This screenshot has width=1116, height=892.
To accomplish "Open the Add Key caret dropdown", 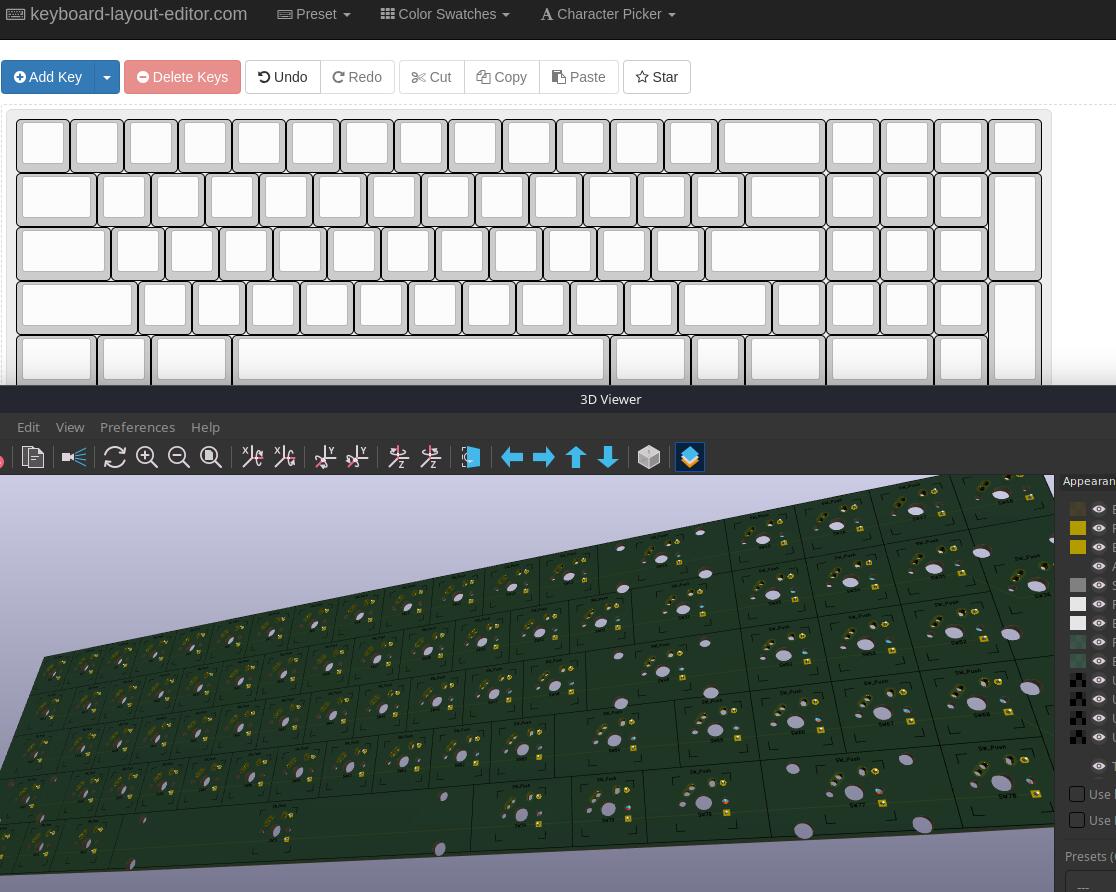I will point(107,77).
